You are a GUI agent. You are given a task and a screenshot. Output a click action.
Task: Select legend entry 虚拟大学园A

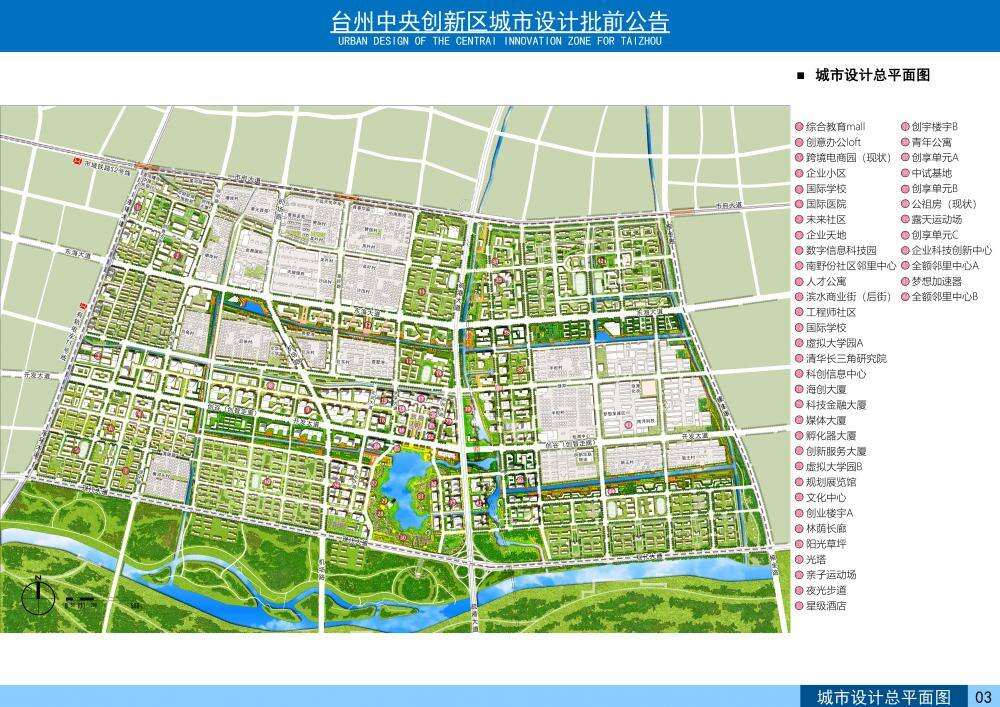(x=829, y=343)
